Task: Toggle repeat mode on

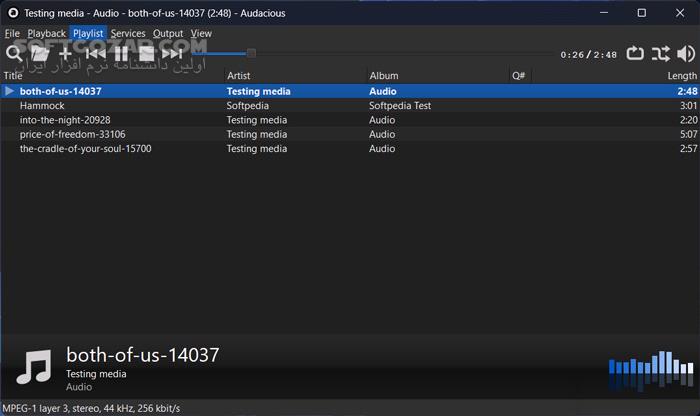Action: point(635,54)
